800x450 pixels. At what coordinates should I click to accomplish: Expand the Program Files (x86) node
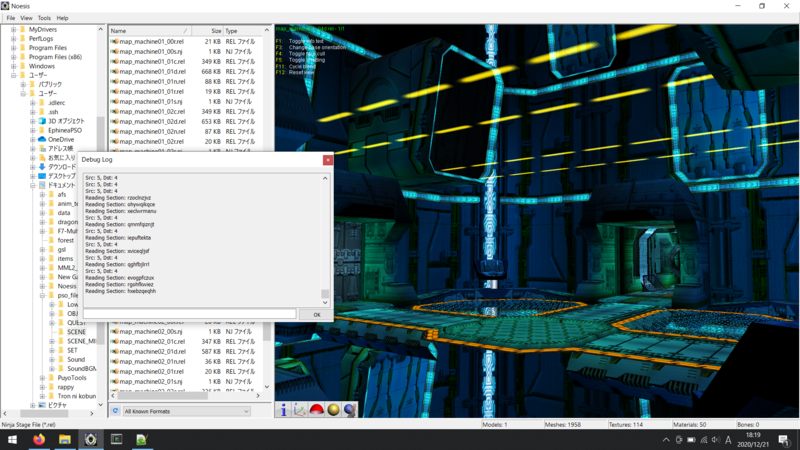click(14, 57)
